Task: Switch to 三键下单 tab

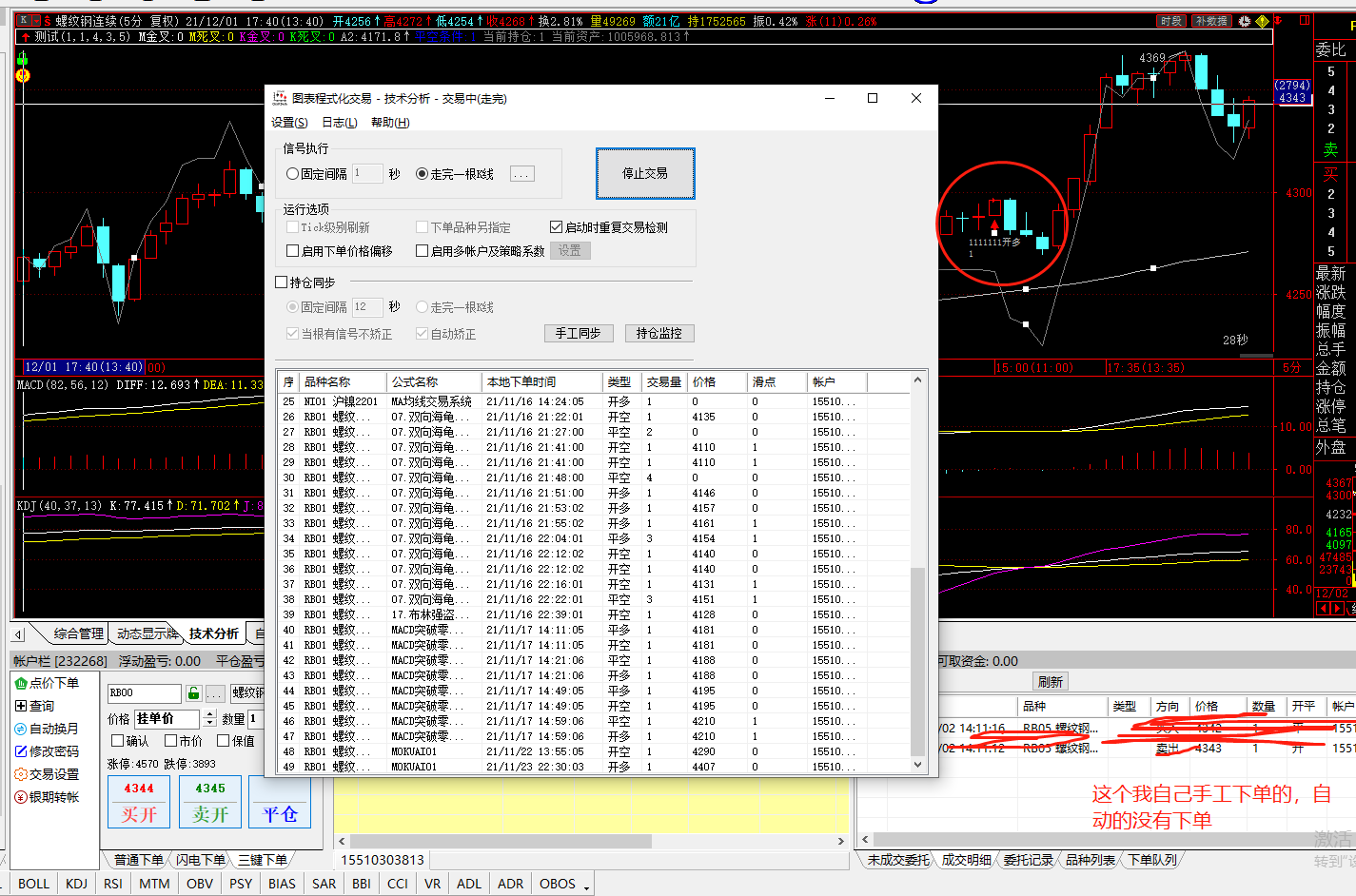Action: click(x=263, y=860)
